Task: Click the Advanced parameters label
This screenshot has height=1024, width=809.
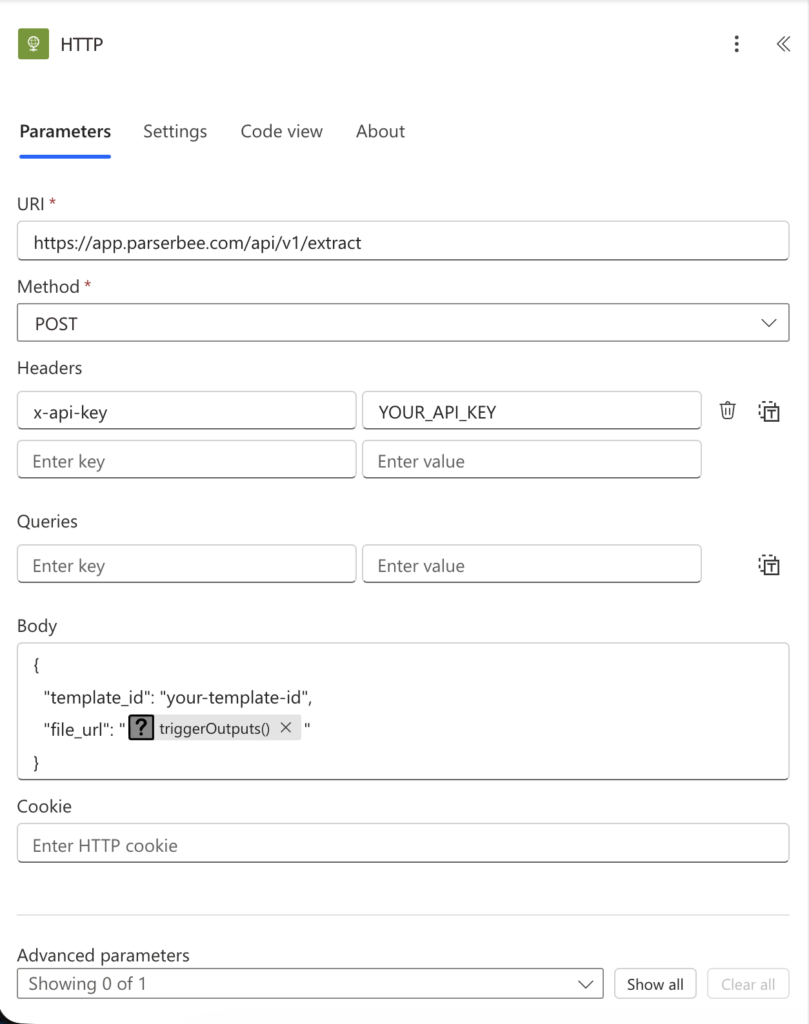Action: [103, 955]
